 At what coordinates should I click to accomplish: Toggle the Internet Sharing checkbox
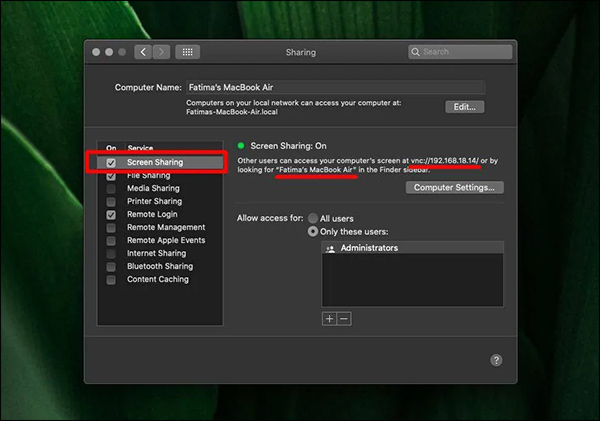click(111, 254)
